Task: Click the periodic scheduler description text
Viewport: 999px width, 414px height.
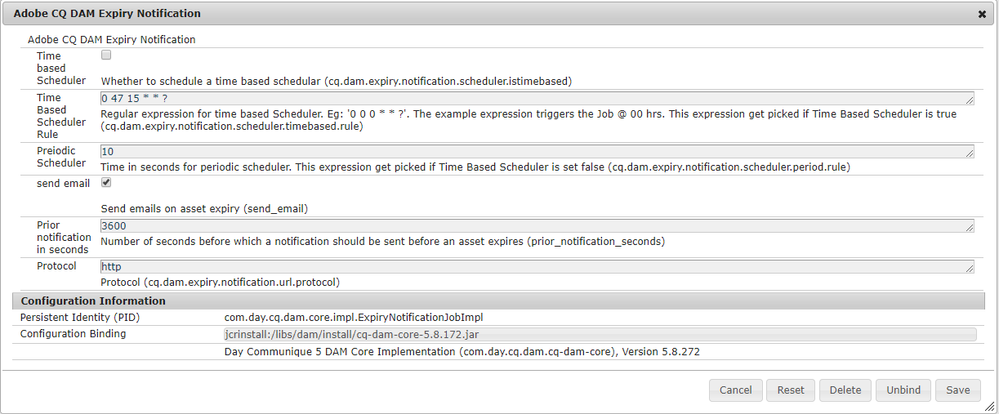Action: tap(475, 168)
